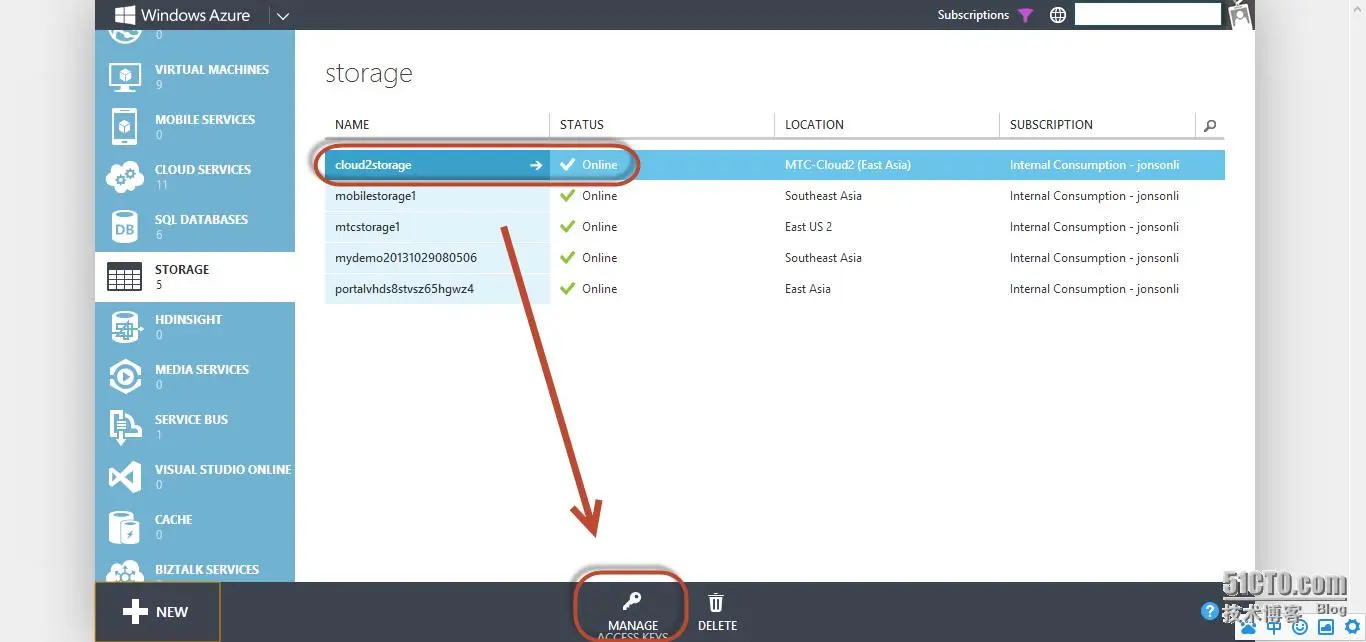Viewport: 1366px width, 642px height.
Task: Click East US 2 location cell
Action: [808, 227]
